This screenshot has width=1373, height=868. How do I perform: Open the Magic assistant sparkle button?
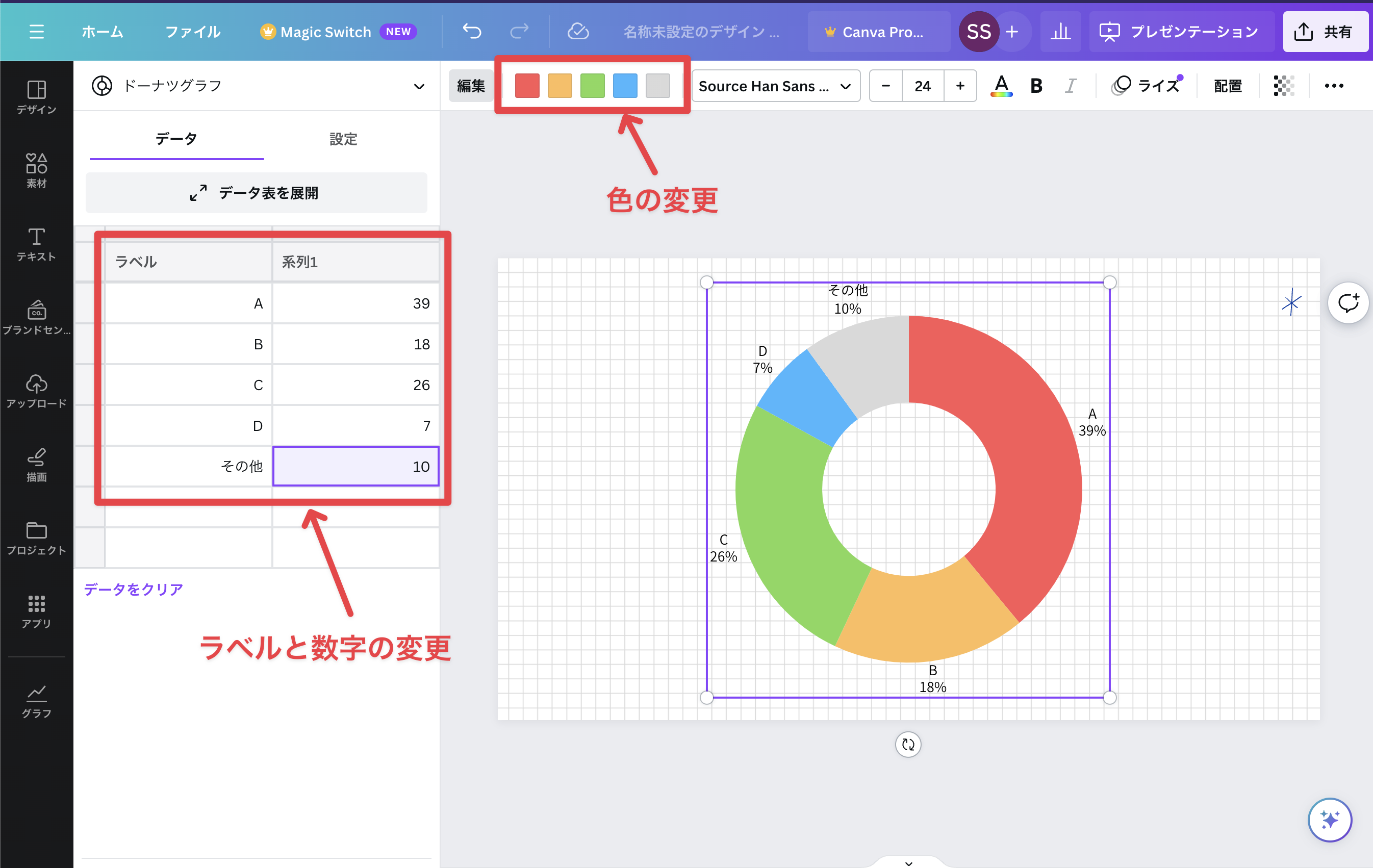point(1330,820)
